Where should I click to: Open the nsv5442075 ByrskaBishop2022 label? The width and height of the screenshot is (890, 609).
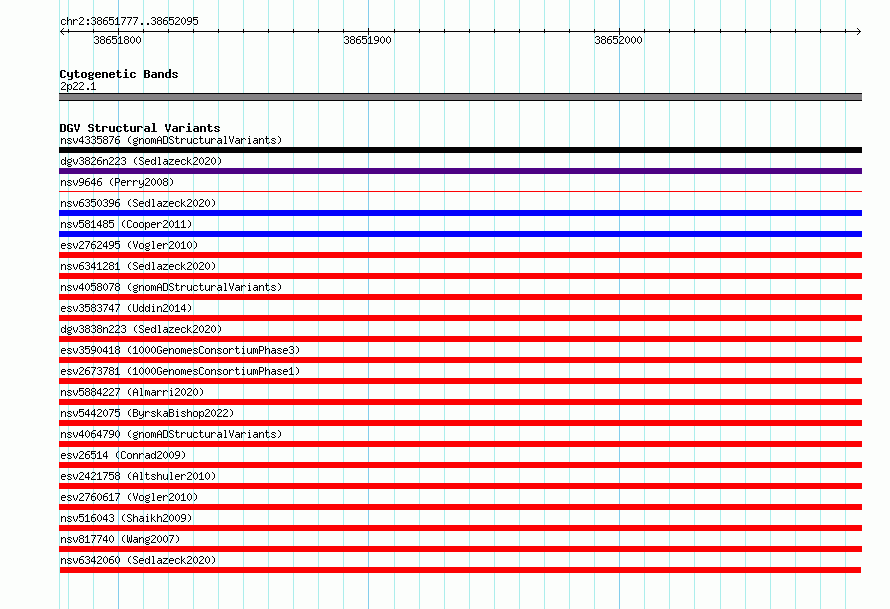tap(147, 413)
